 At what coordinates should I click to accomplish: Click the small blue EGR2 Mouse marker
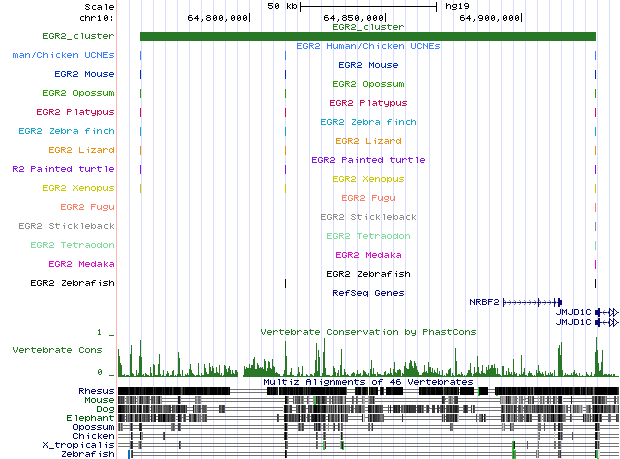tap(141, 74)
